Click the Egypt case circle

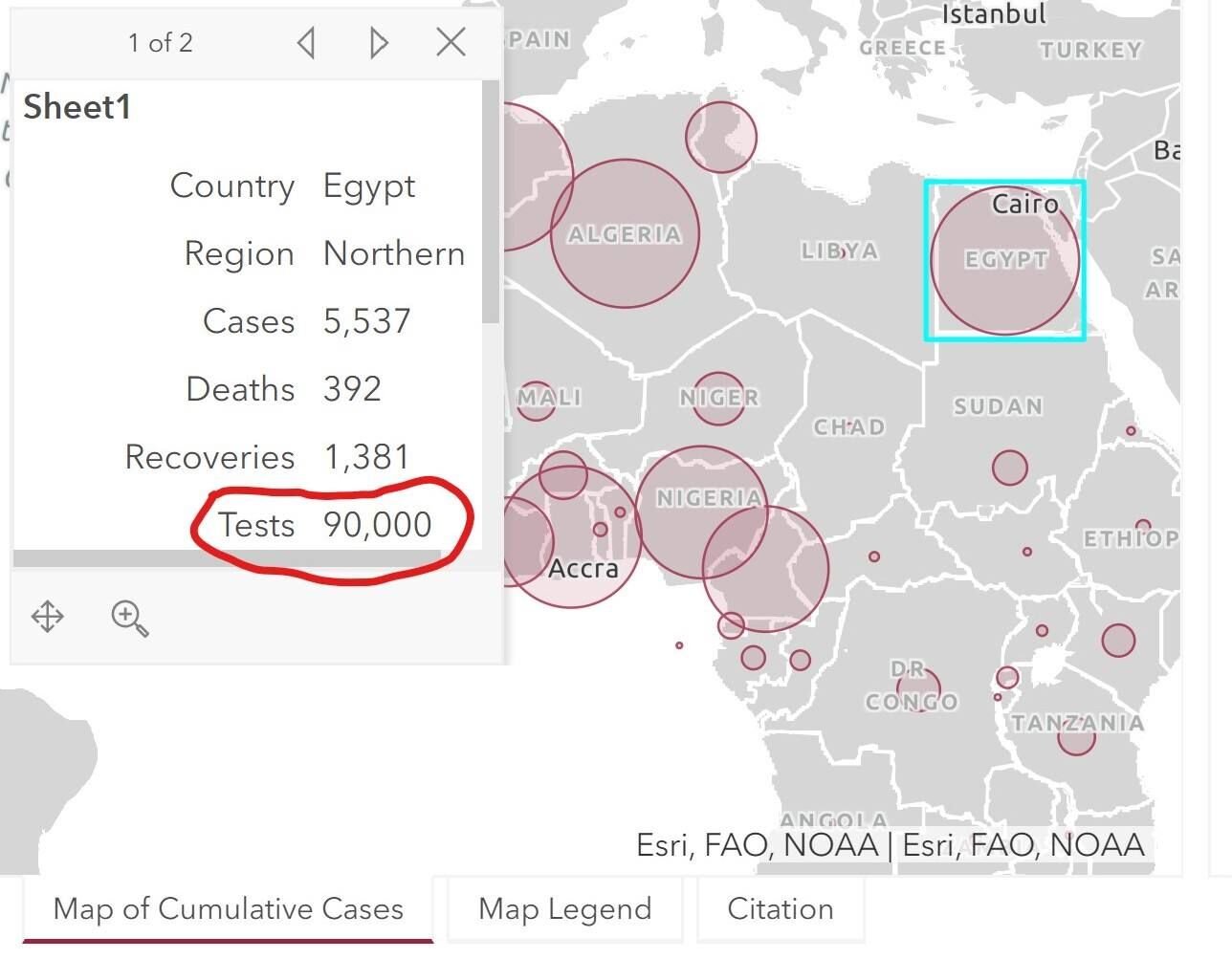click(x=1005, y=260)
